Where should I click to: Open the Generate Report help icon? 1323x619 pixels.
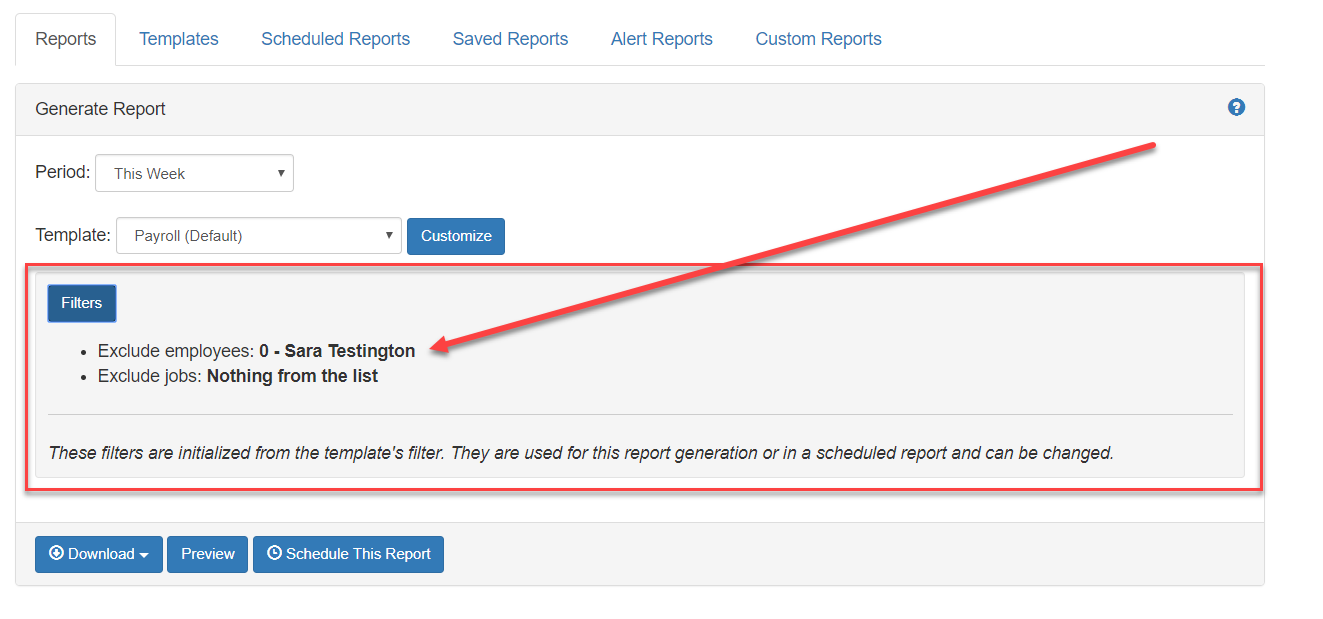coord(1237,107)
